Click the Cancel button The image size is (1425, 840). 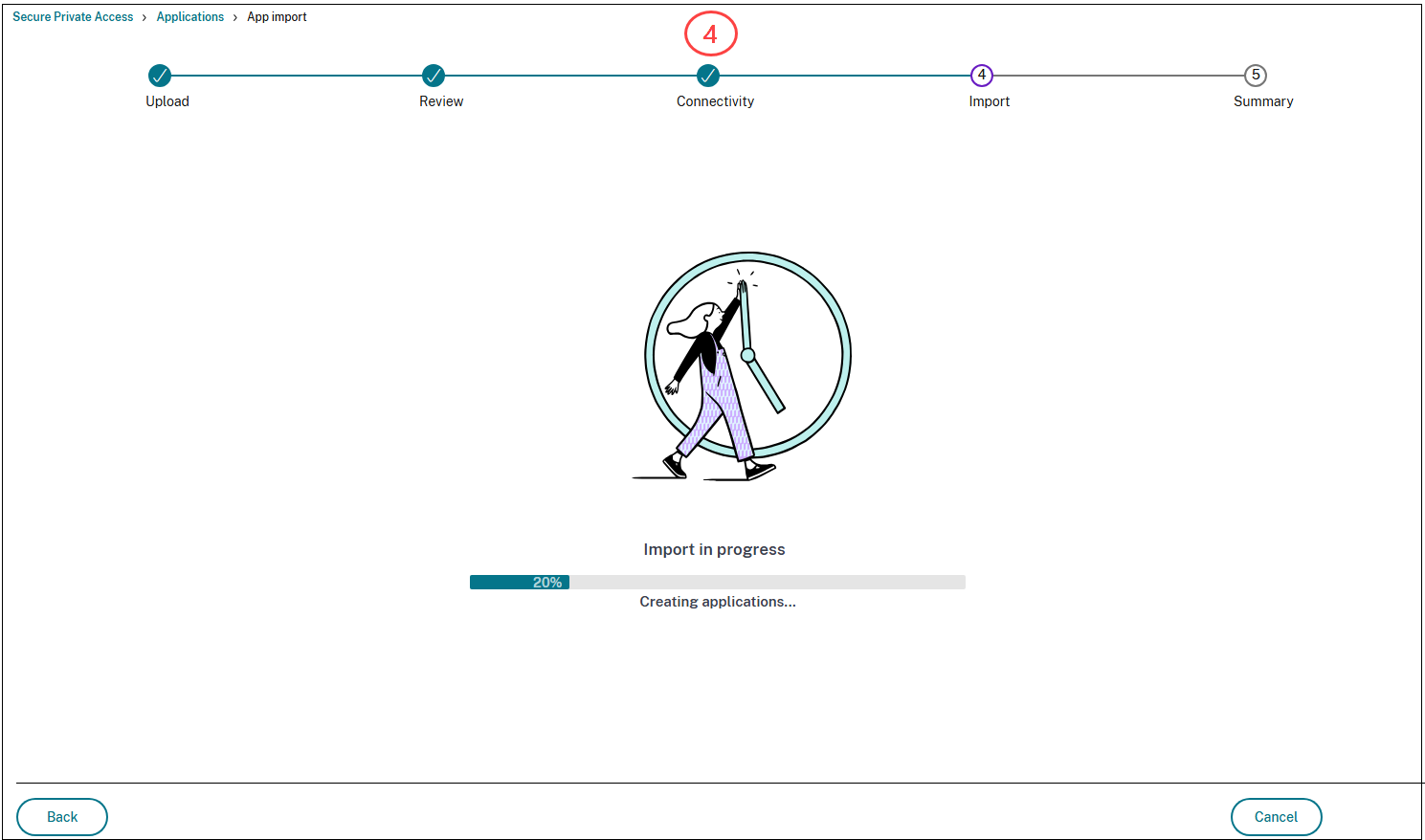pyautogui.click(x=1276, y=816)
